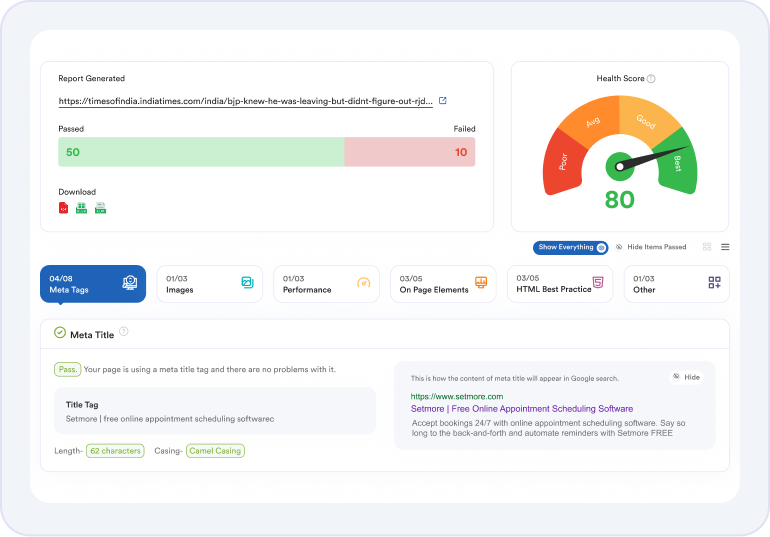Click the Setmore search result title link
This screenshot has height=537, width=770.
coord(521,409)
